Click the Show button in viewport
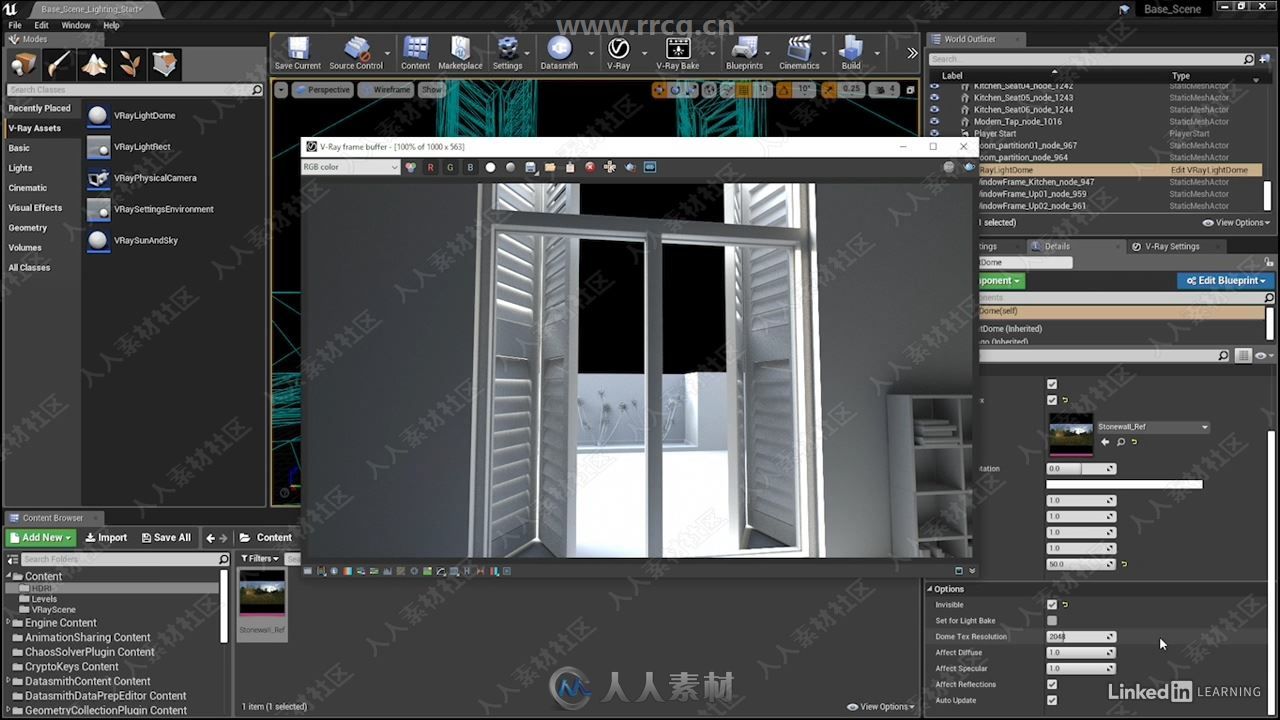 (431, 90)
